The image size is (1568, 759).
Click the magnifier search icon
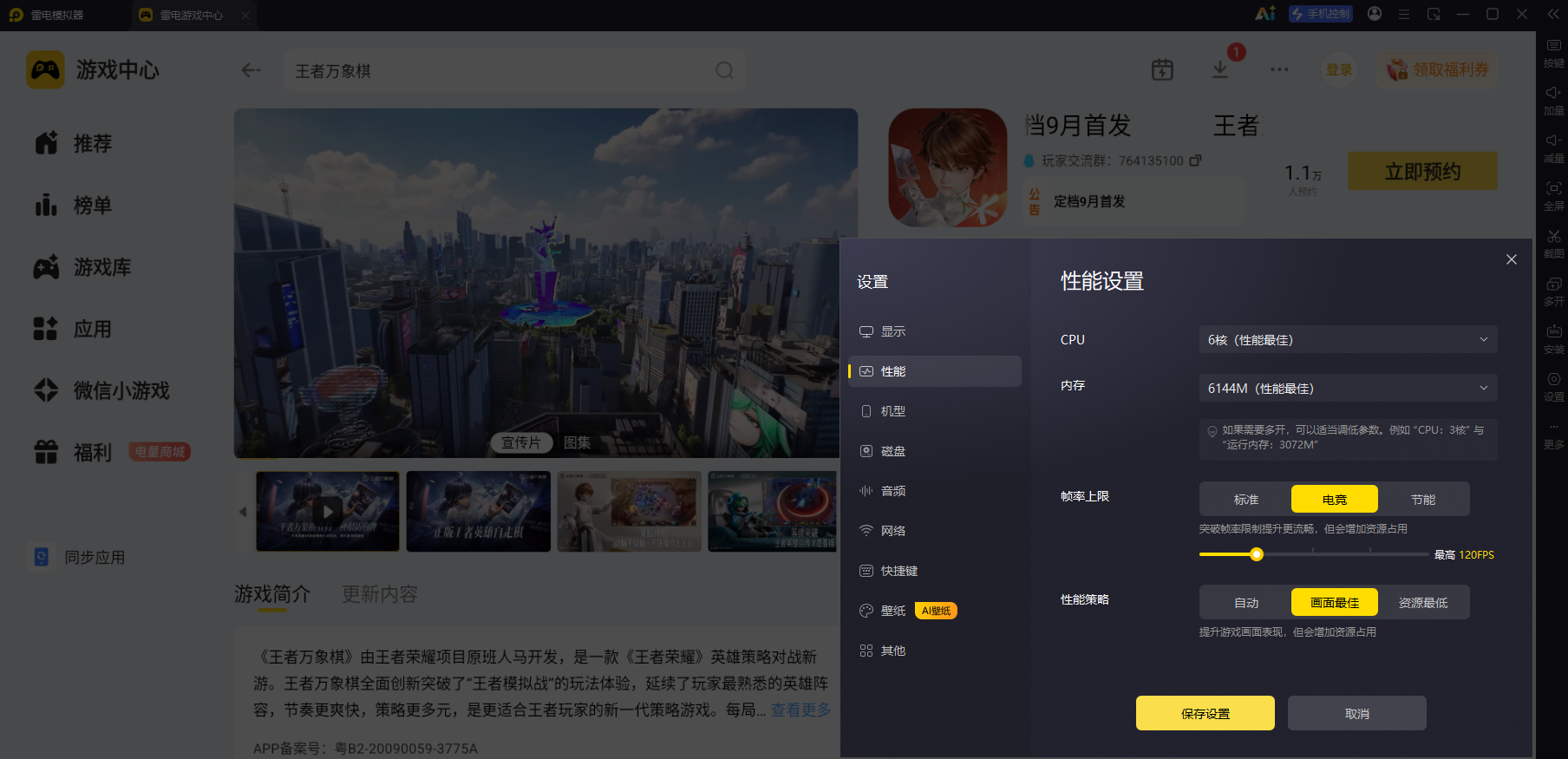coord(724,70)
